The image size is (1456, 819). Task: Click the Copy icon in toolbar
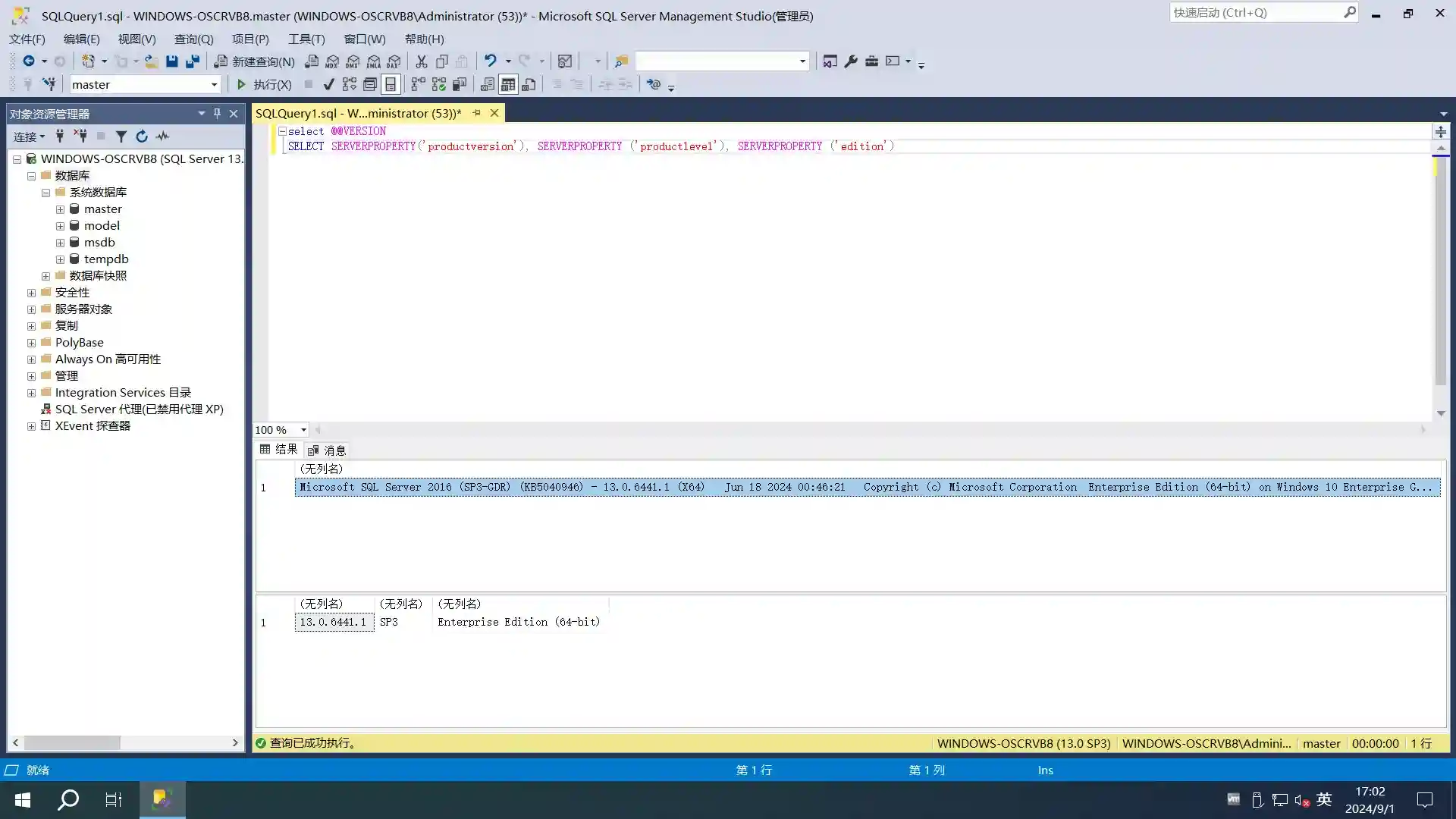pyautogui.click(x=442, y=61)
